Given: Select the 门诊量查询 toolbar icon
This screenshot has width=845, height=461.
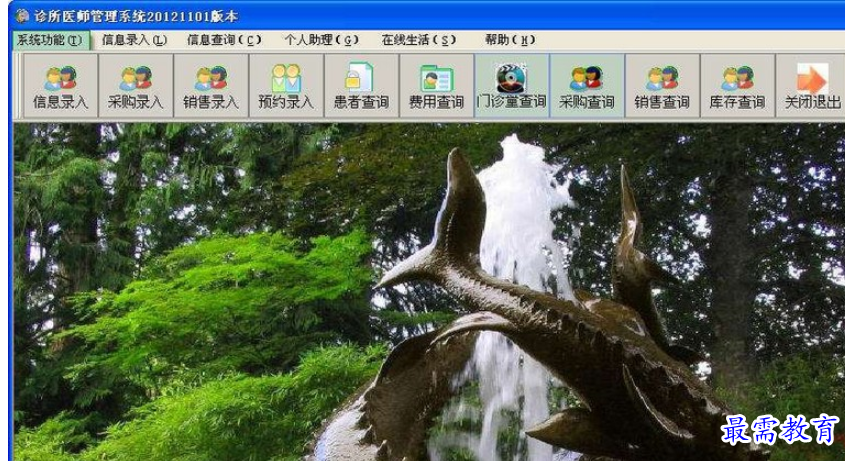Looking at the screenshot, I should (x=512, y=86).
